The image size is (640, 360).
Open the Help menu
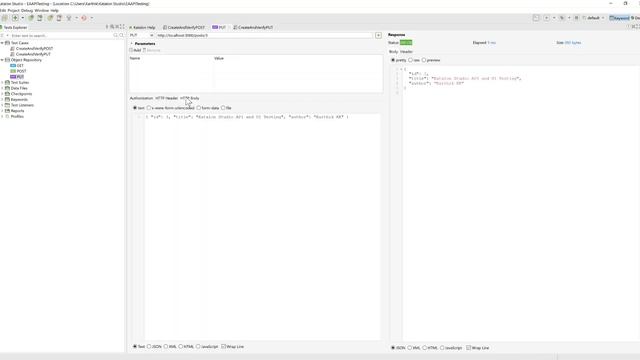pos(54,10)
